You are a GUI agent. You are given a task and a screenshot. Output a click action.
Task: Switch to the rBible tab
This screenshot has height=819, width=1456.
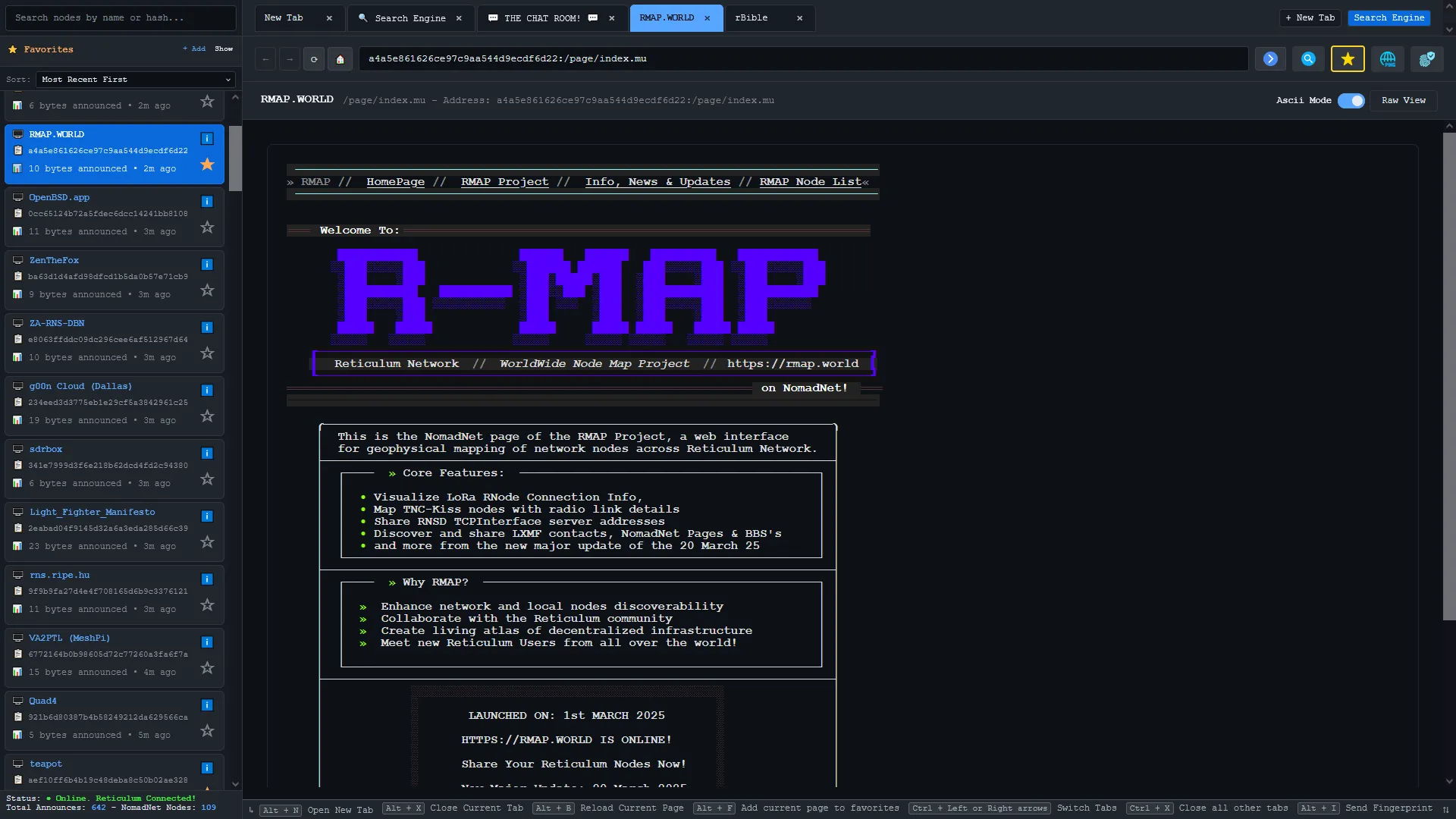point(752,17)
